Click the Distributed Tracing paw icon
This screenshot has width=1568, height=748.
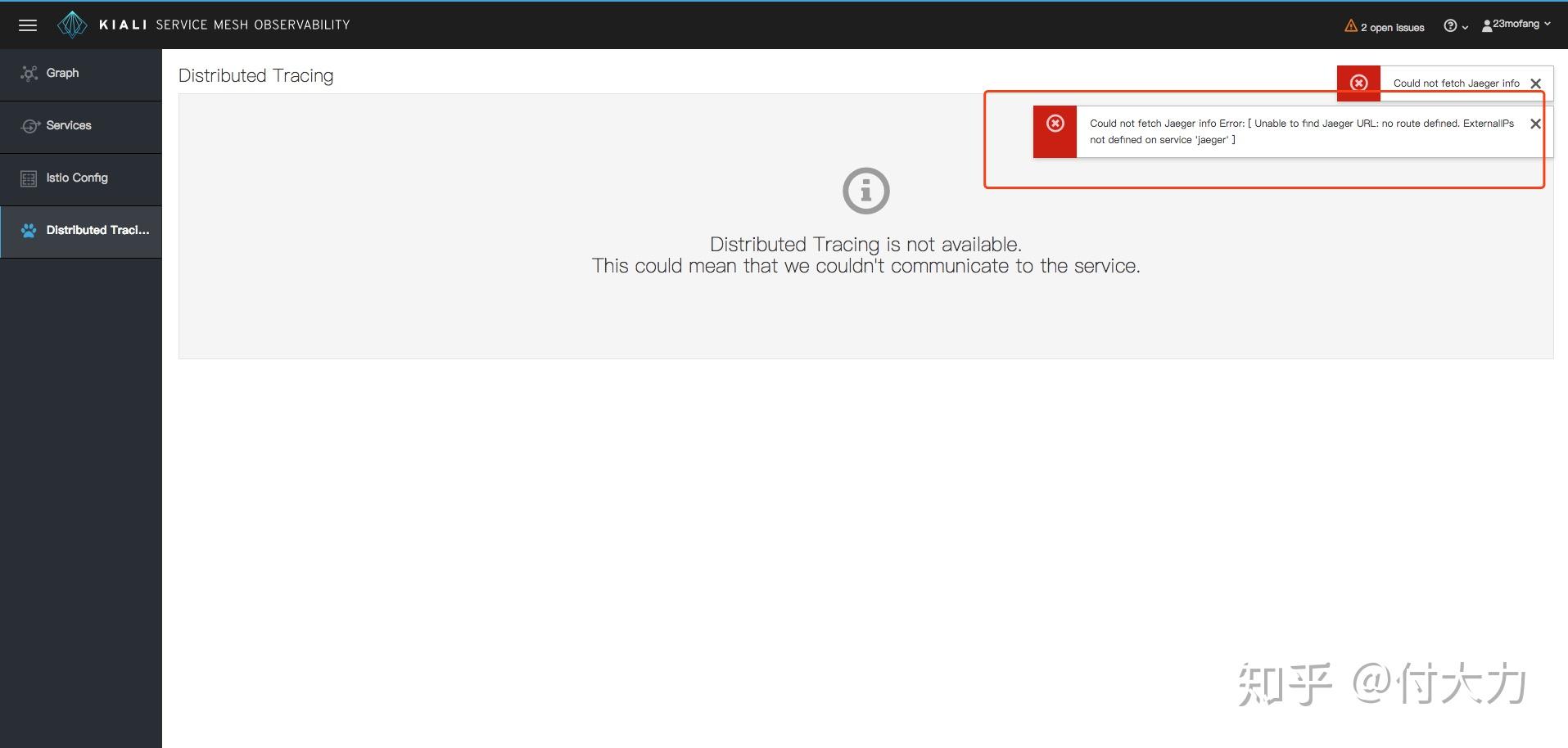29,231
